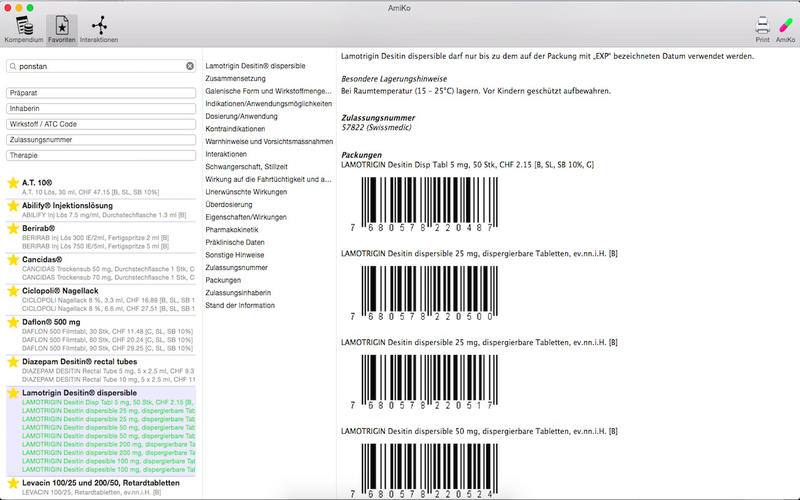The height and width of the screenshot is (500, 800).
Task: Jump to Packungen section in index
Action: pos(223,280)
